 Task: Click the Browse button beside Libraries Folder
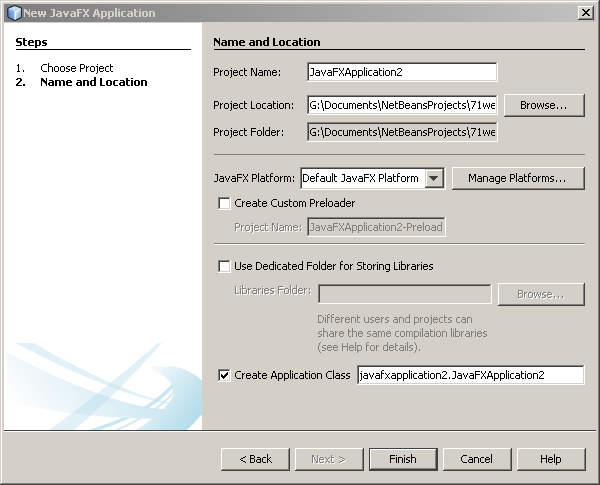click(541, 294)
